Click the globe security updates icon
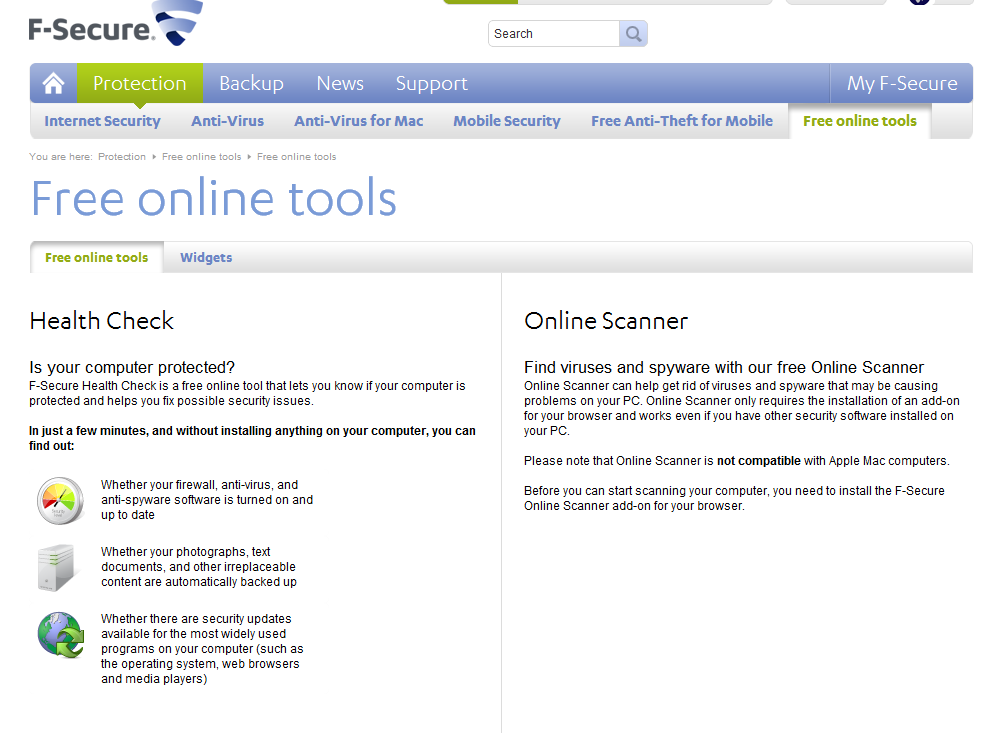The image size is (1000, 733). coord(61,635)
